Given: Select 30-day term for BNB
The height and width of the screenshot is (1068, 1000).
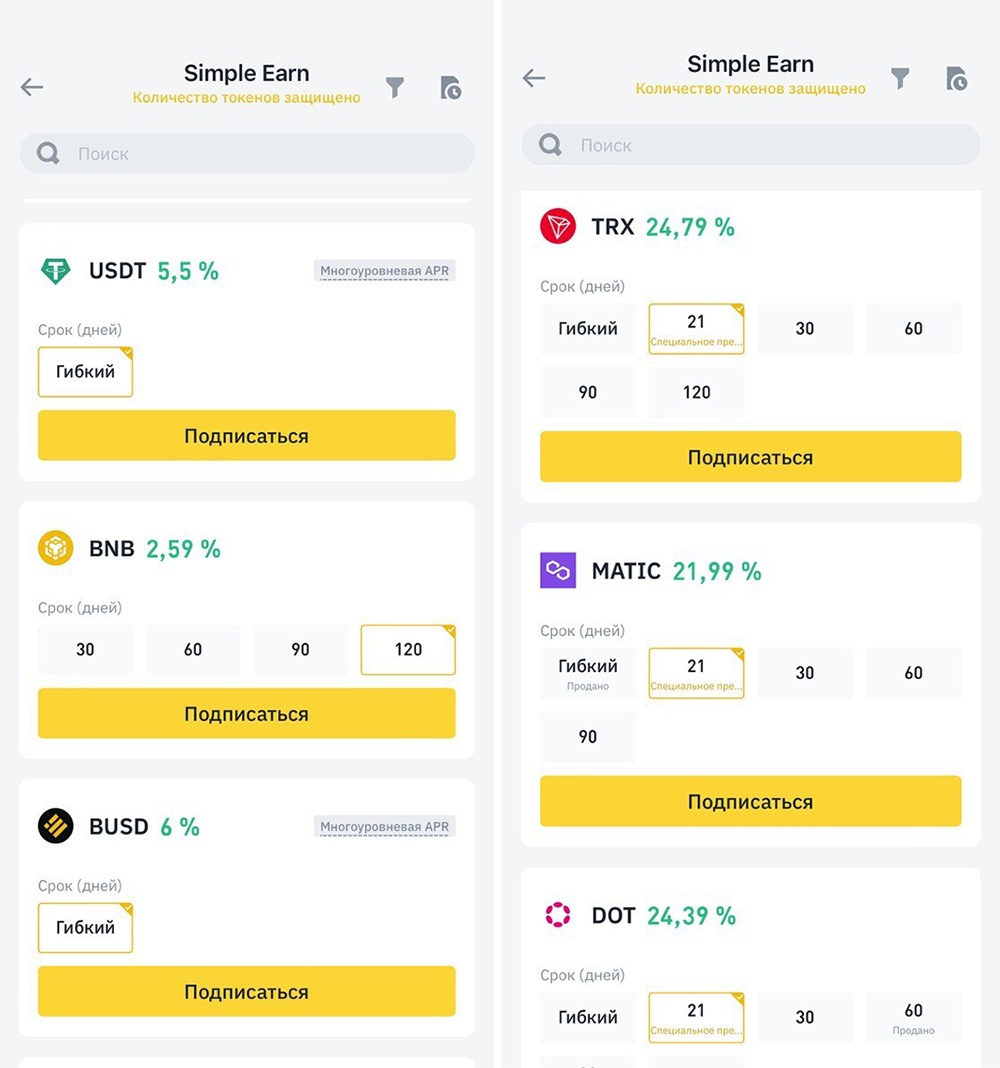Looking at the screenshot, I should (86, 650).
